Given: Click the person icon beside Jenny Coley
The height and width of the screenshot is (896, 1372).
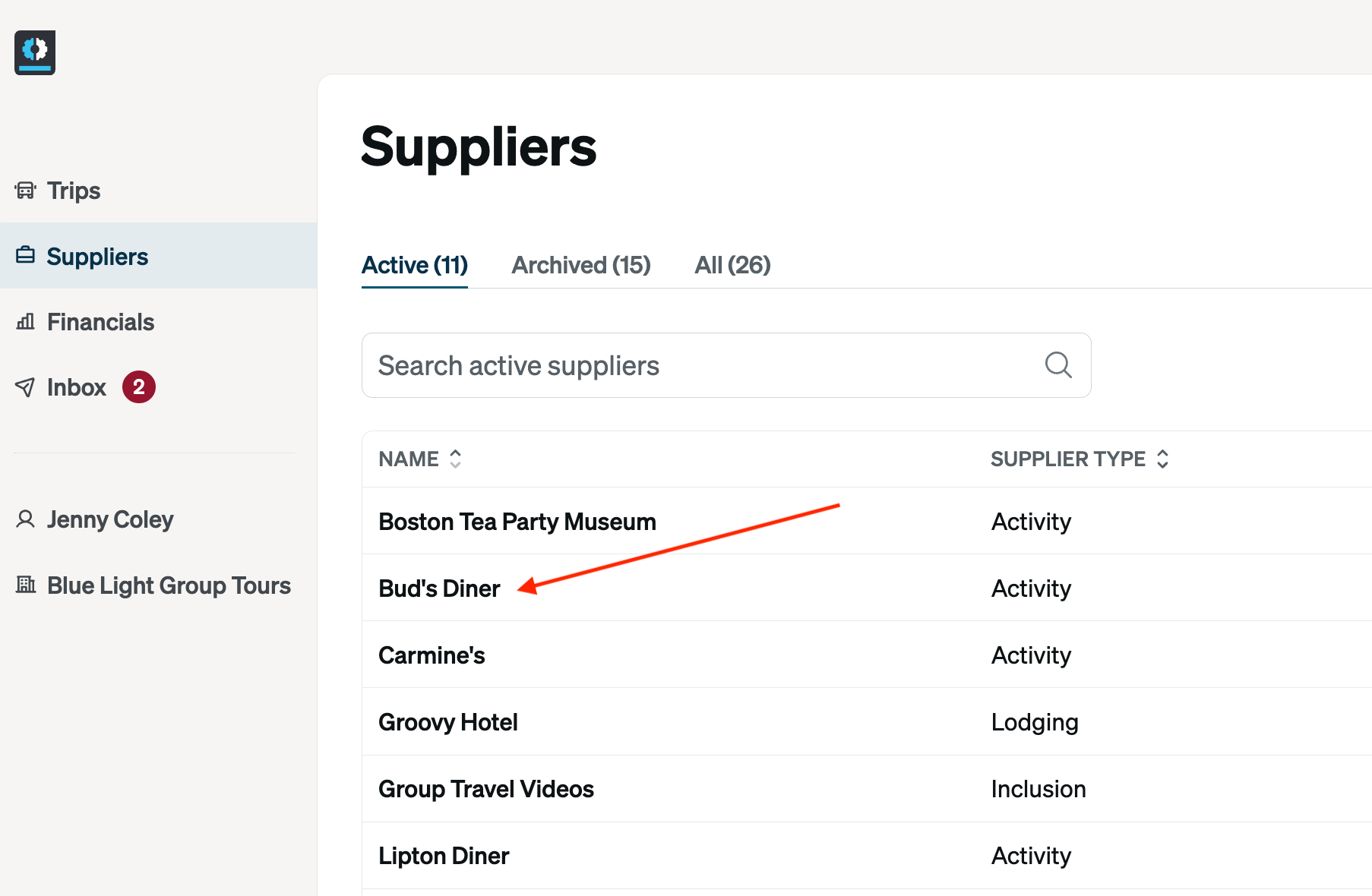Looking at the screenshot, I should (26, 519).
